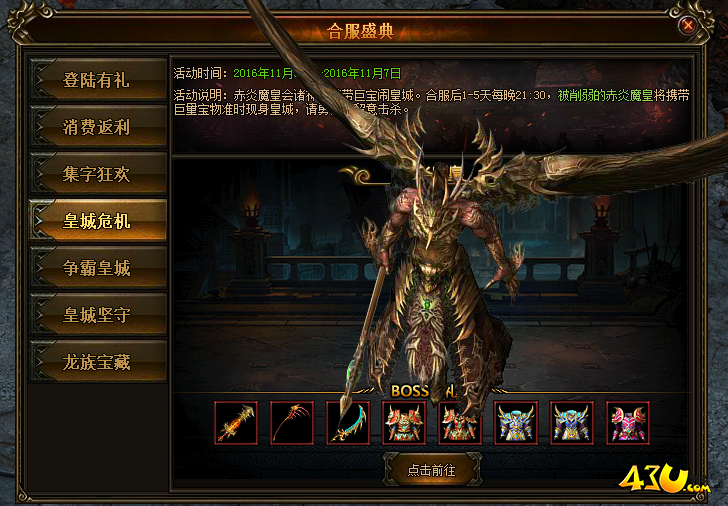The width and height of the screenshot is (728, 506).
Task: Click the cyan crescent blade reward icon
Action: (348, 423)
